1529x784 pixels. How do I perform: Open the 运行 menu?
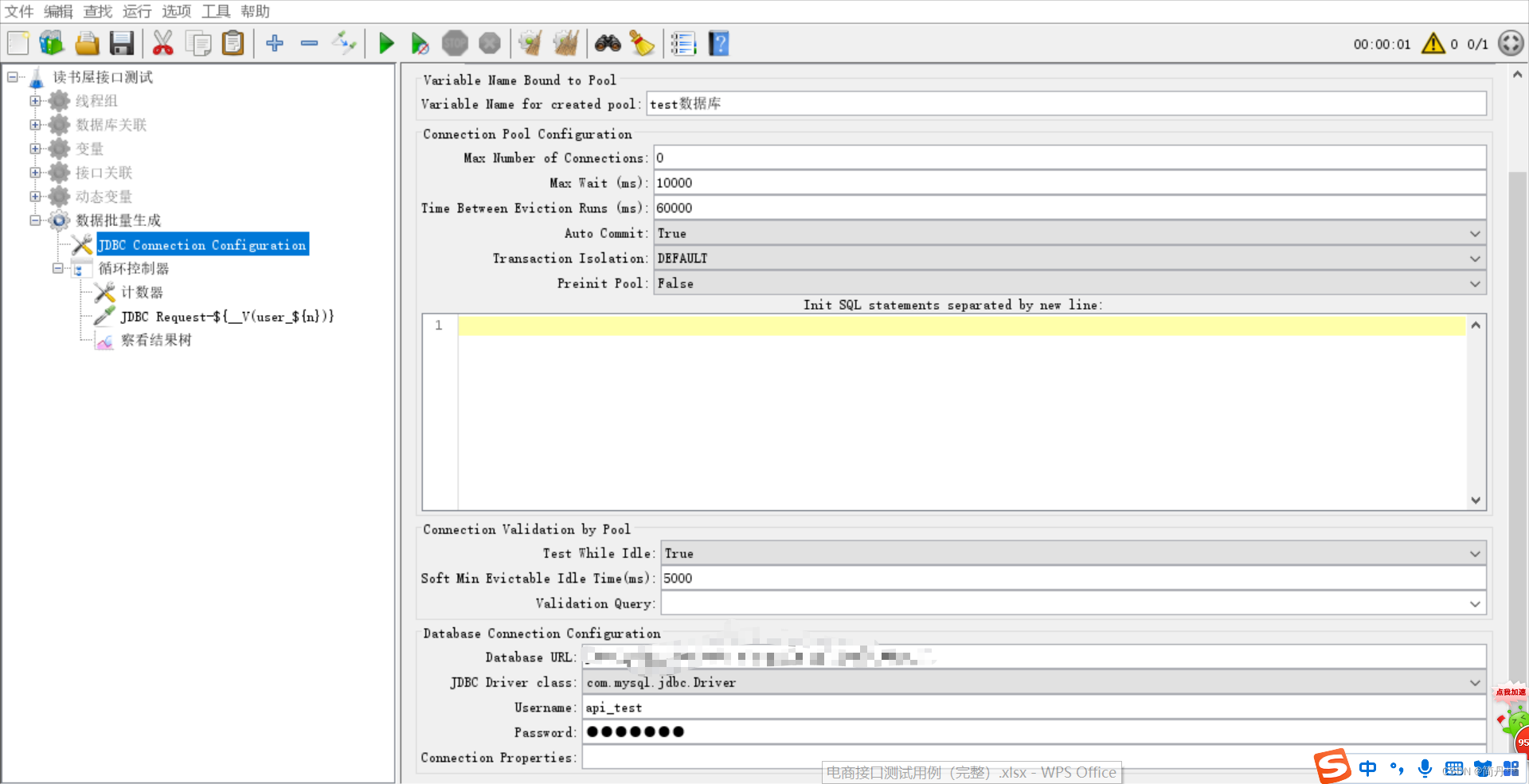[137, 11]
